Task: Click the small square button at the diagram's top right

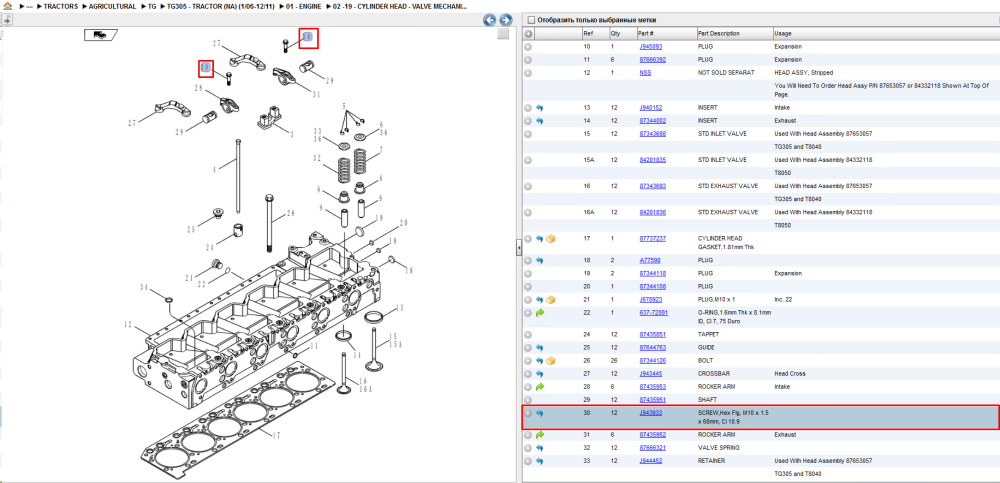Action: click(503, 34)
